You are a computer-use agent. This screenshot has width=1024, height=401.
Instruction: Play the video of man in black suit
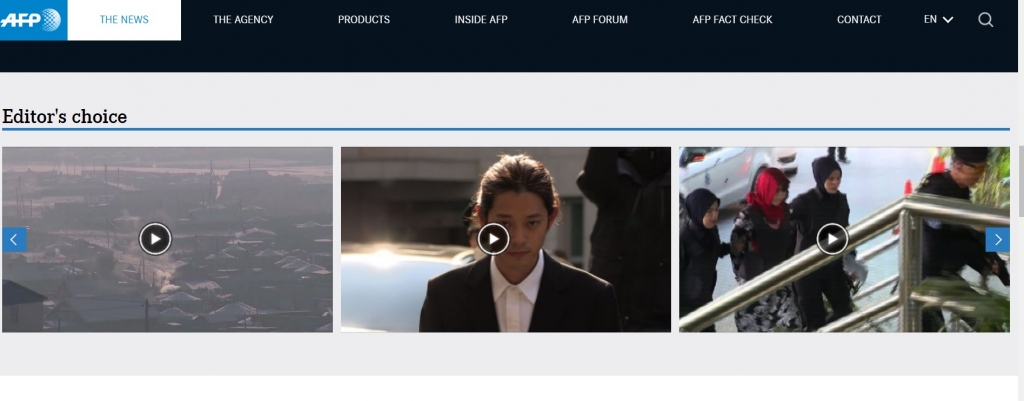(493, 239)
